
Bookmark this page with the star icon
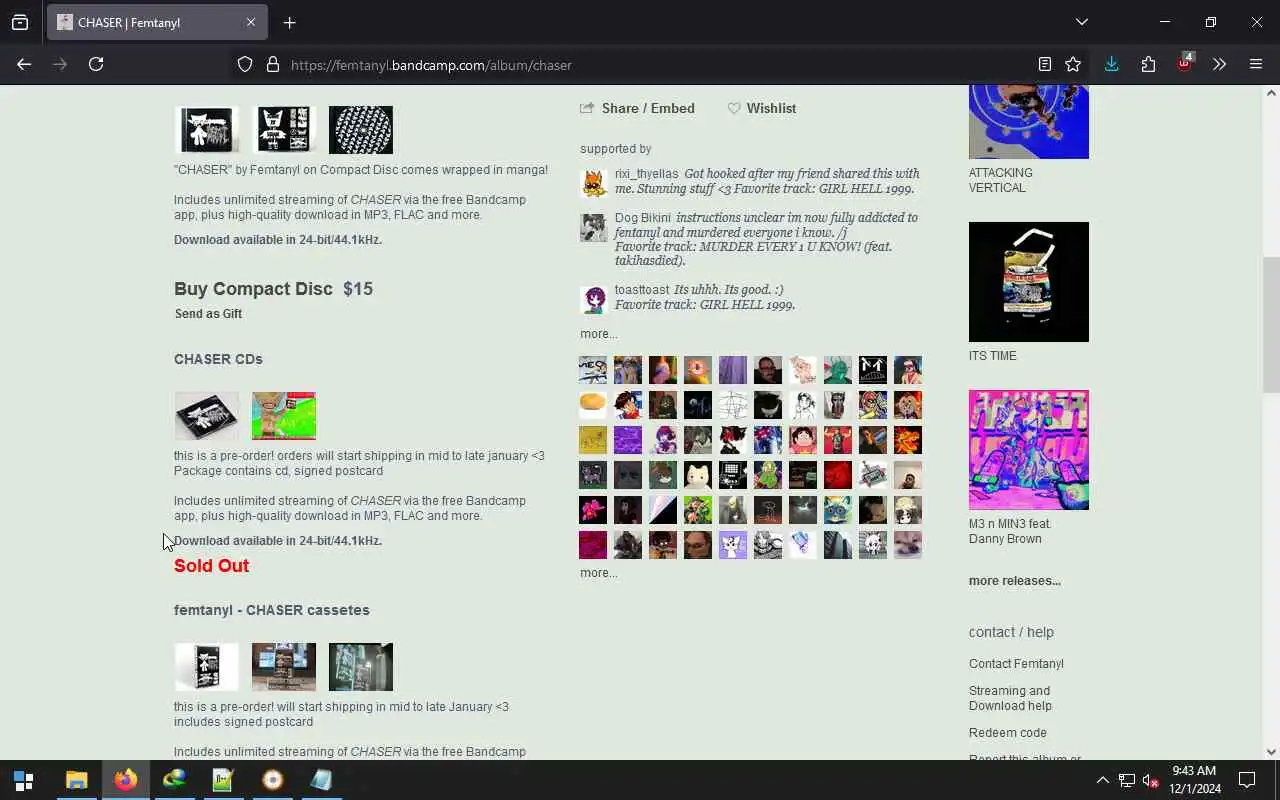pyautogui.click(x=1073, y=64)
